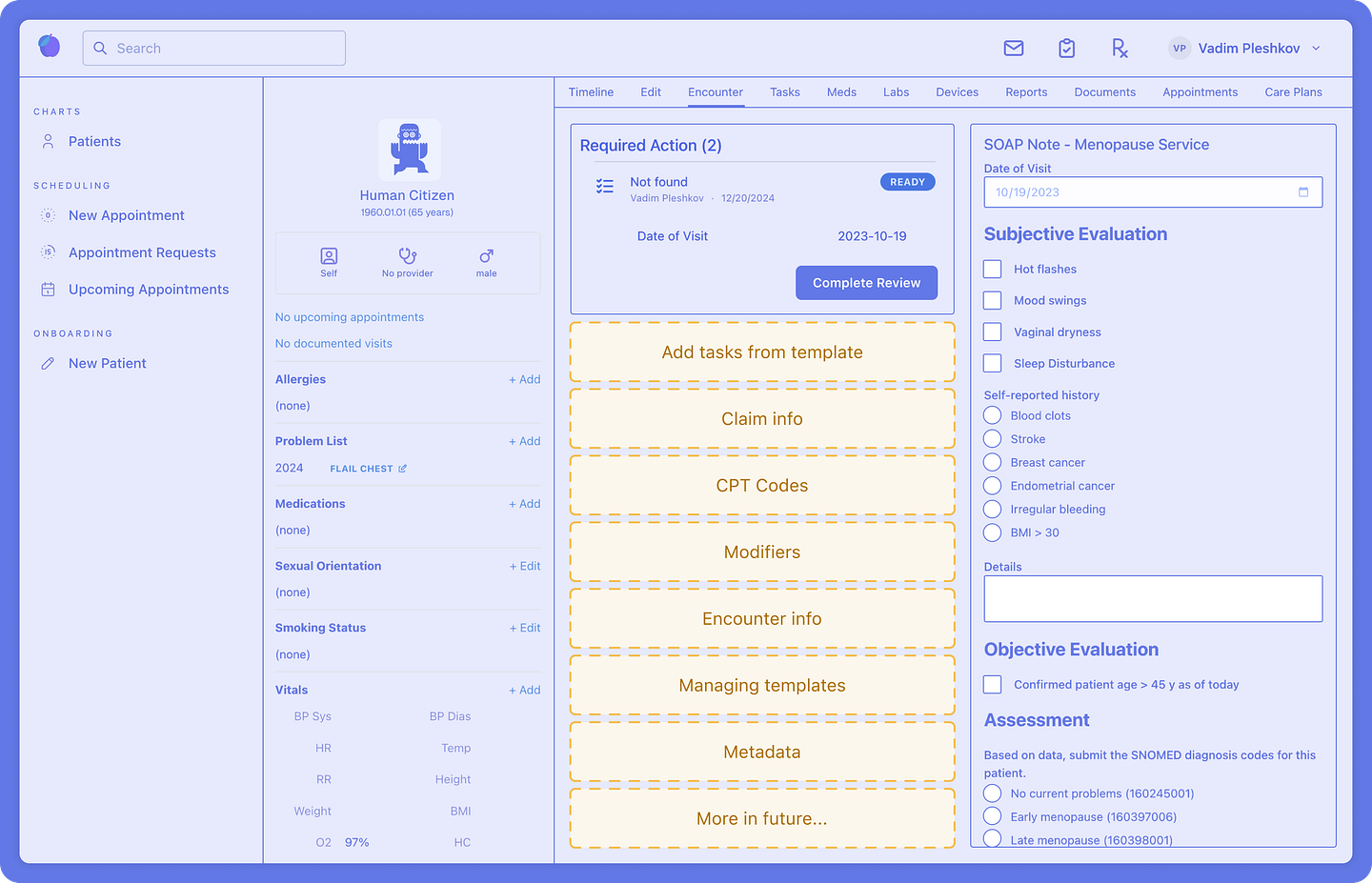Click the Human Citizen avatar image
This screenshot has width=1372, height=883.
tap(410, 150)
